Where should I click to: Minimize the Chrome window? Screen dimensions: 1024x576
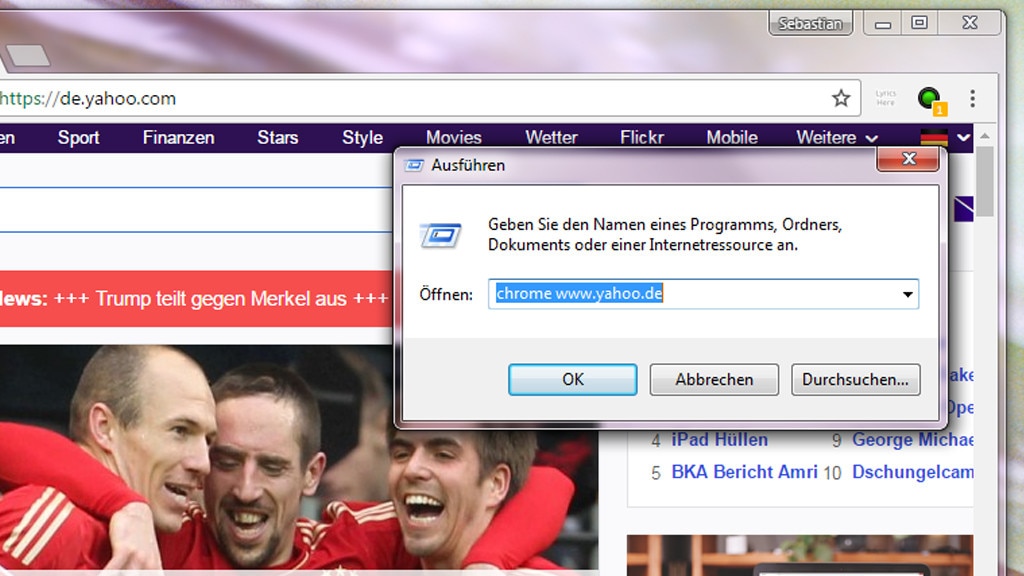[x=883, y=24]
